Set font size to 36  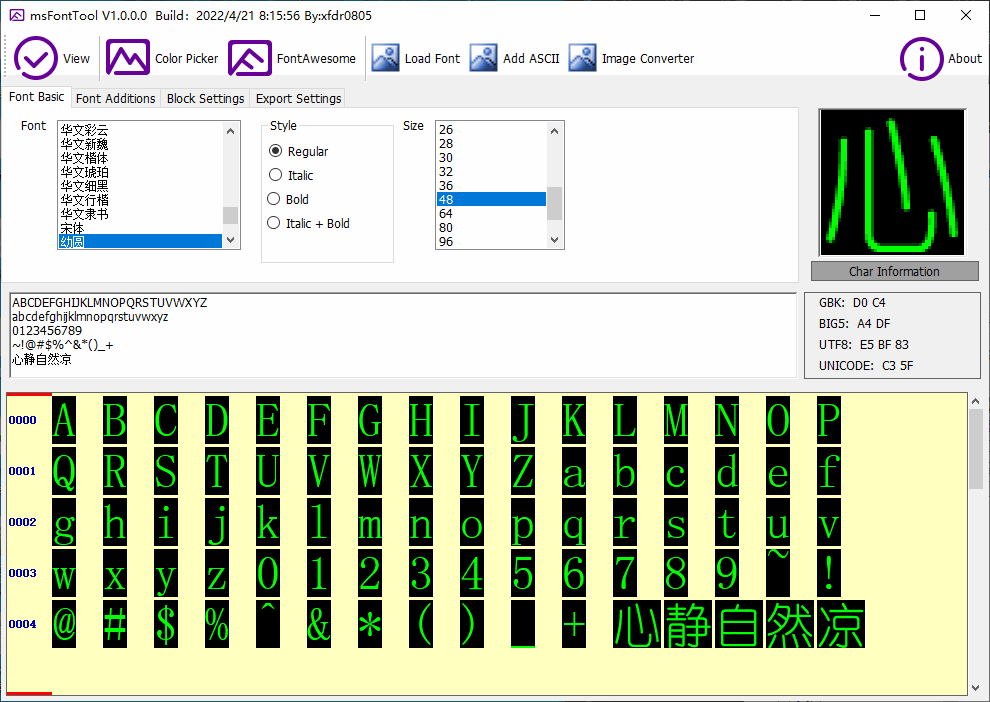[x=491, y=185]
